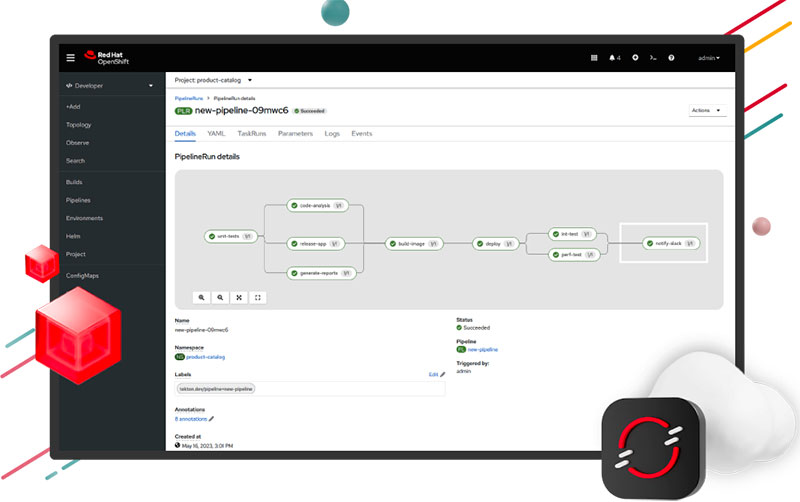Select the generate-reports task node
800x502 pixels.
click(321, 273)
